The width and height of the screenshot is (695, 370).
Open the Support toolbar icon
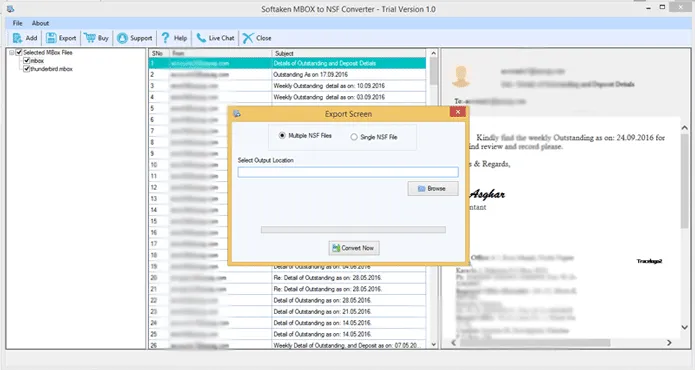pos(122,38)
